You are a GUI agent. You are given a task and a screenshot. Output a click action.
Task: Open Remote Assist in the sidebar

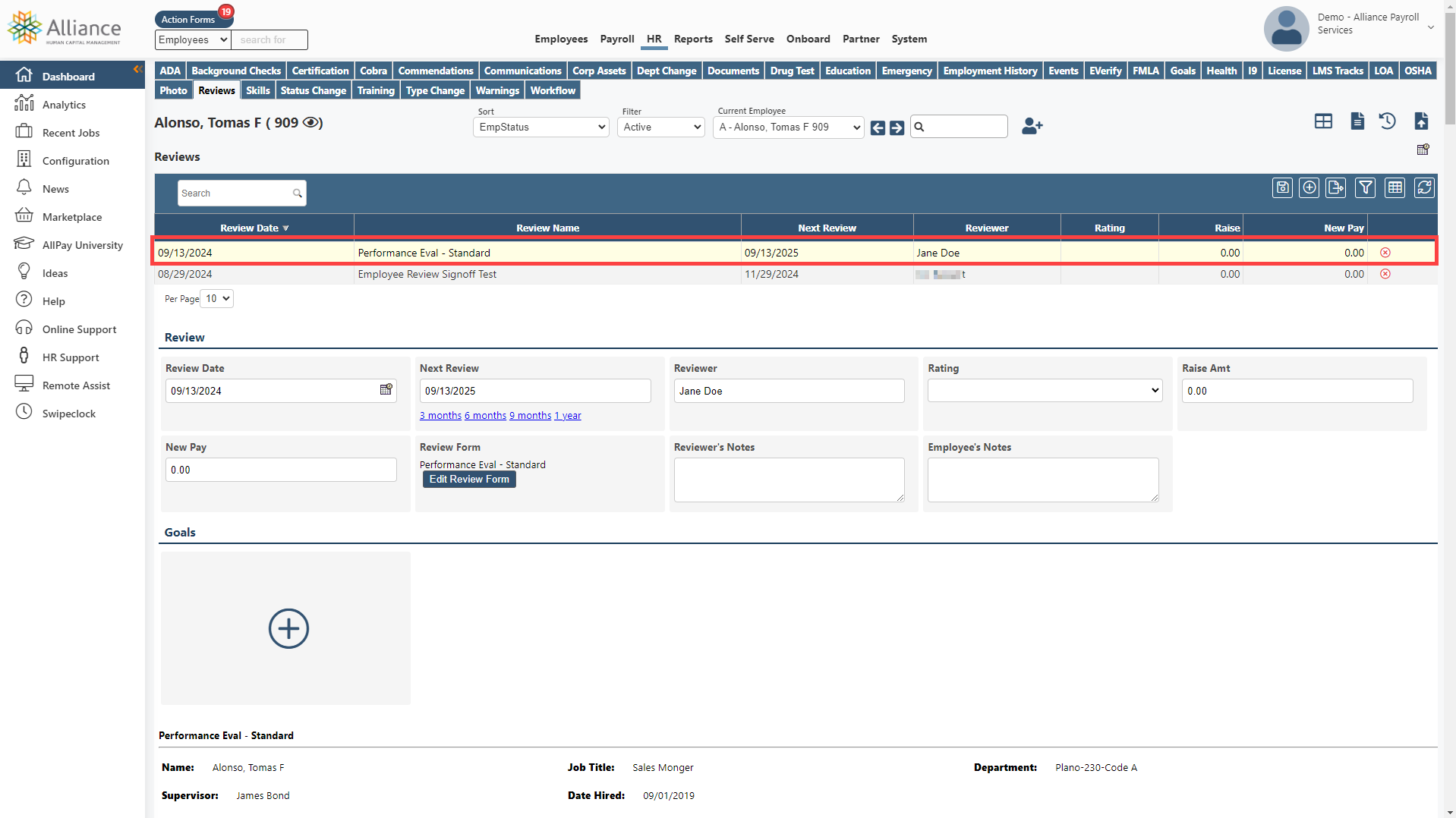pyautogui.click(x=76, y=385)
